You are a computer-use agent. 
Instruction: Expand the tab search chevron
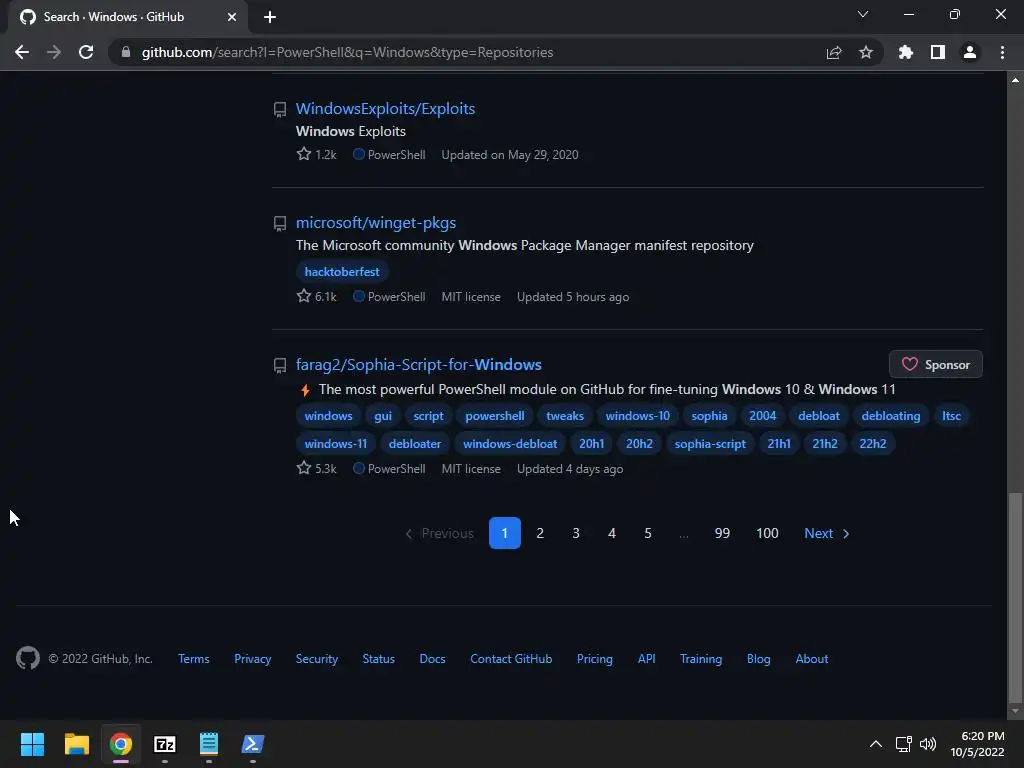(x=863, y=14)
